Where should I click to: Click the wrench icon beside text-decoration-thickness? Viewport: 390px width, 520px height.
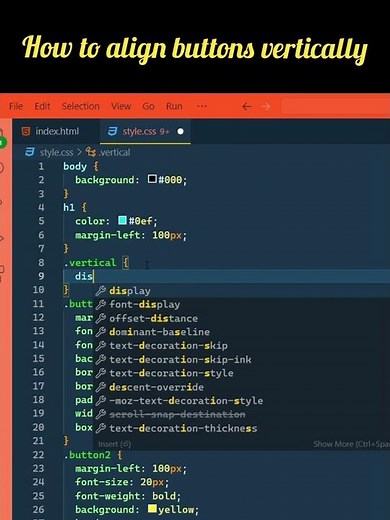pos(101,428)
